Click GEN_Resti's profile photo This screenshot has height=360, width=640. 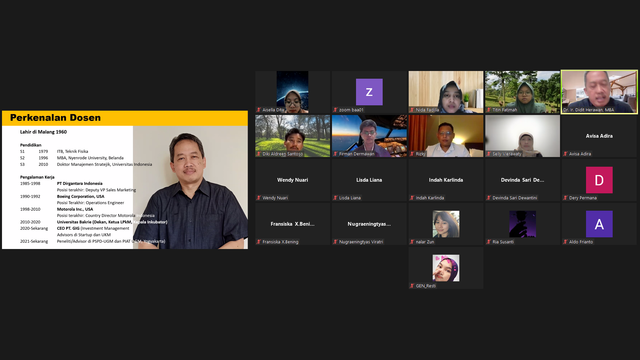coord(446,268)
